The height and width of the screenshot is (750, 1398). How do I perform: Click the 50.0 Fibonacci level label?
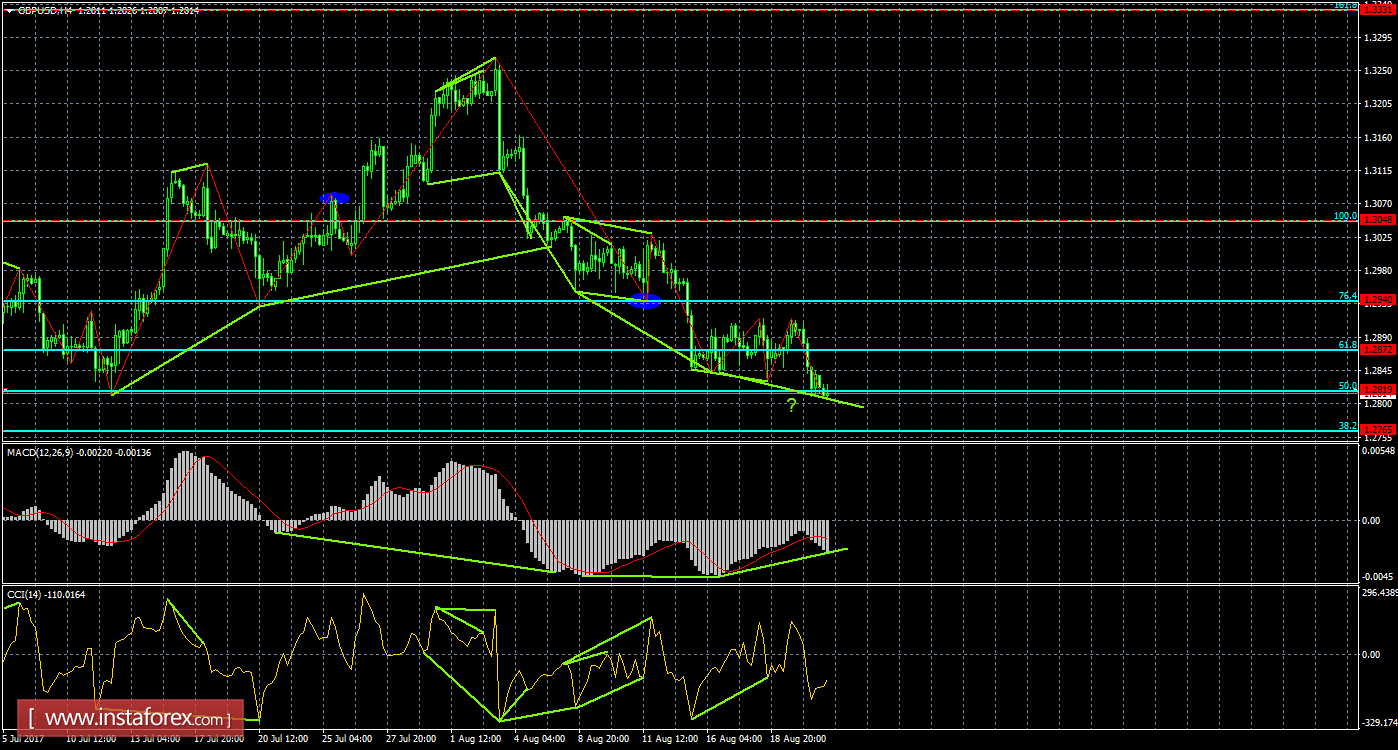(x=1347, y=385)
